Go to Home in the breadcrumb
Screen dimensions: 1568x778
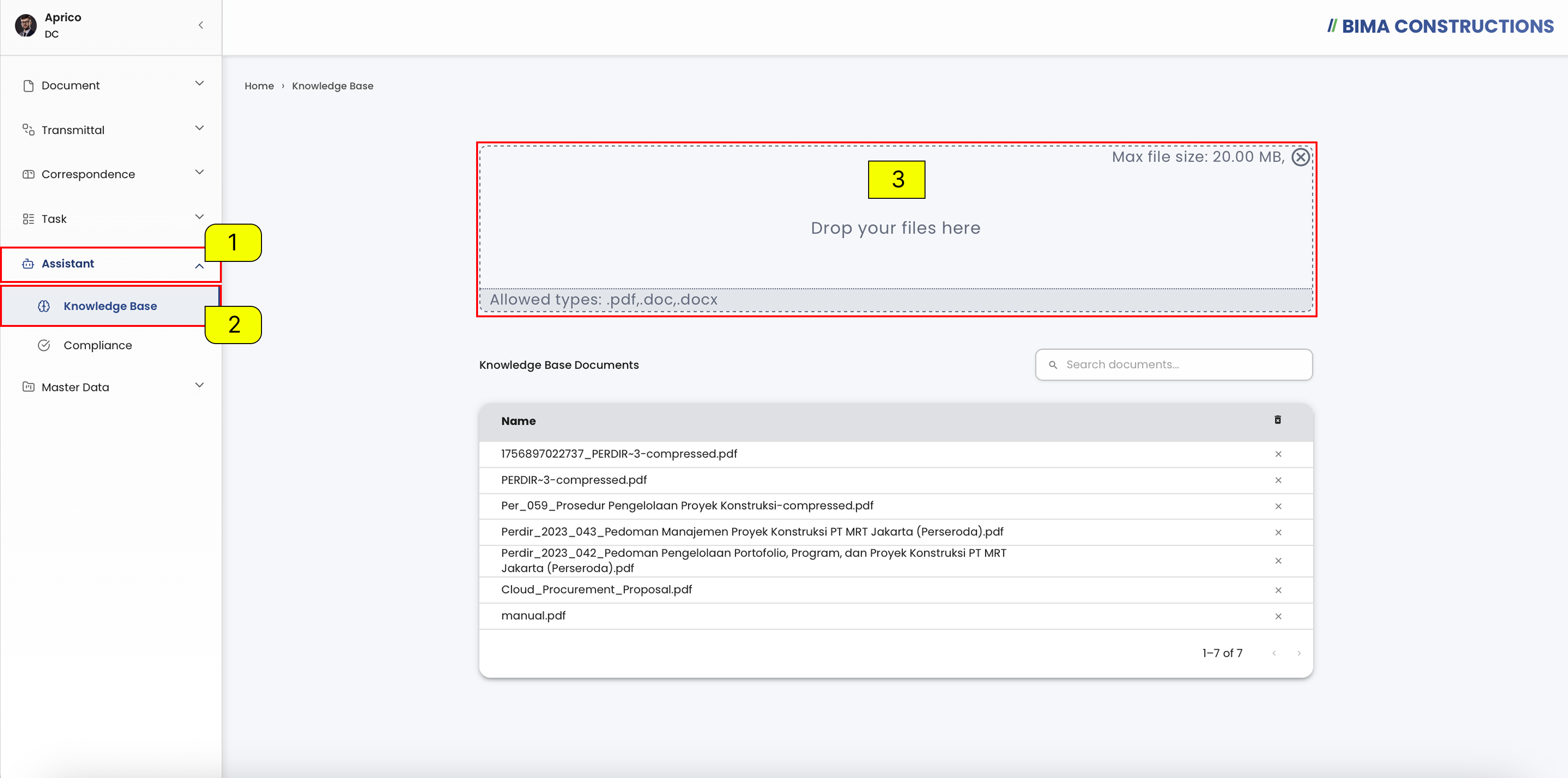pos(259,86)
